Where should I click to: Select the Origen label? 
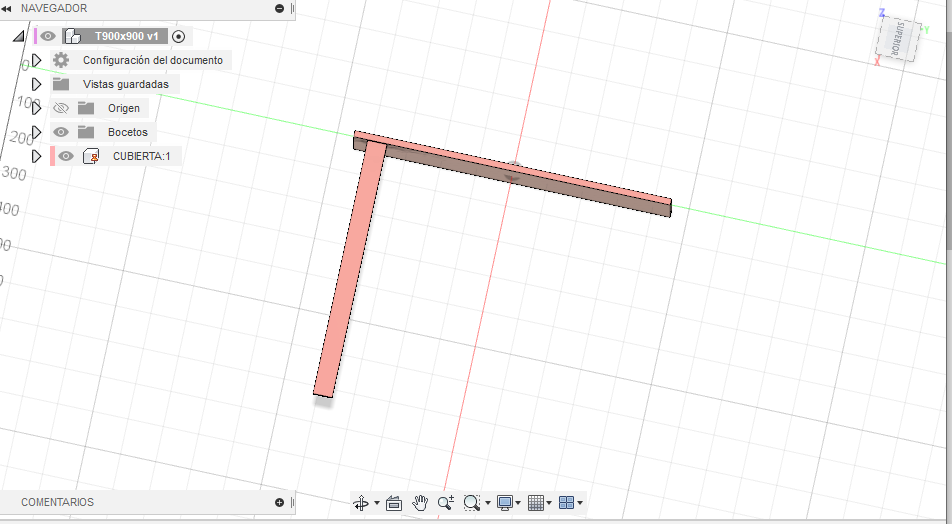(x=124, y=108)
